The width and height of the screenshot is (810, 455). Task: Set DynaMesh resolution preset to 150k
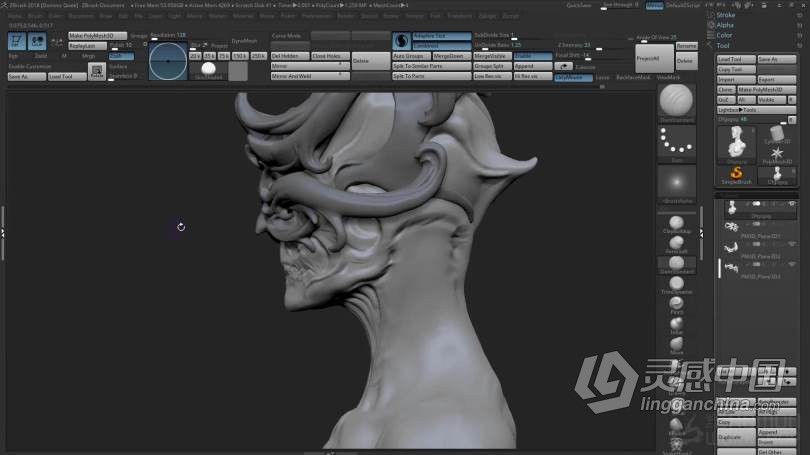(240, 56)
